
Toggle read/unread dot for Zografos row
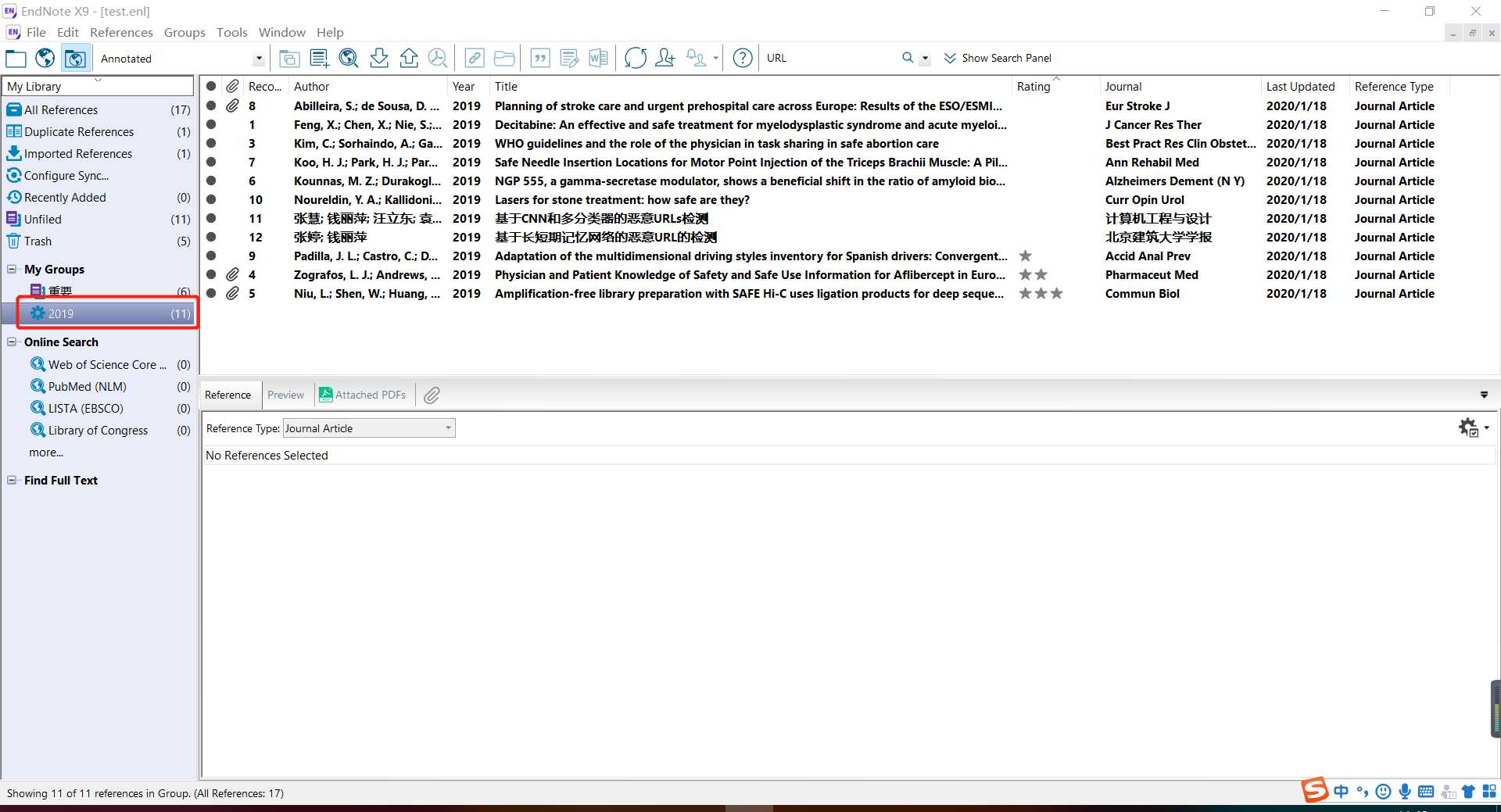click(211, 274)
